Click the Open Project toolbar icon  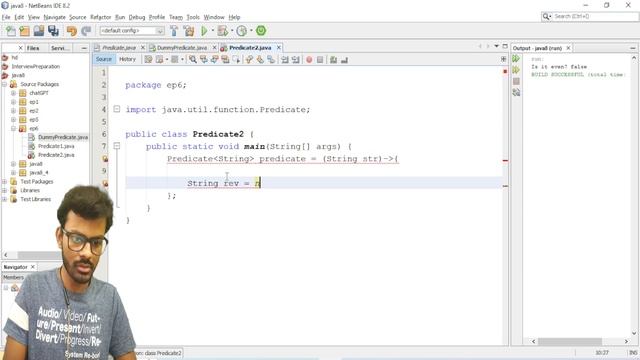click(39, 31)
